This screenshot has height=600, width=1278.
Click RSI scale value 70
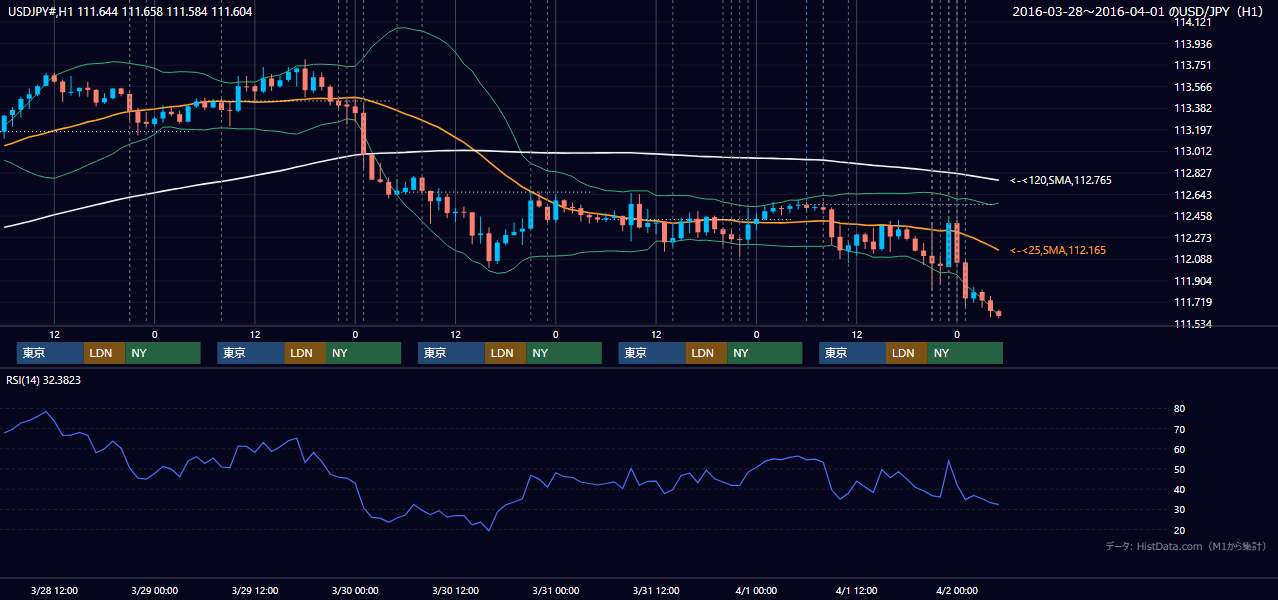1180,429
